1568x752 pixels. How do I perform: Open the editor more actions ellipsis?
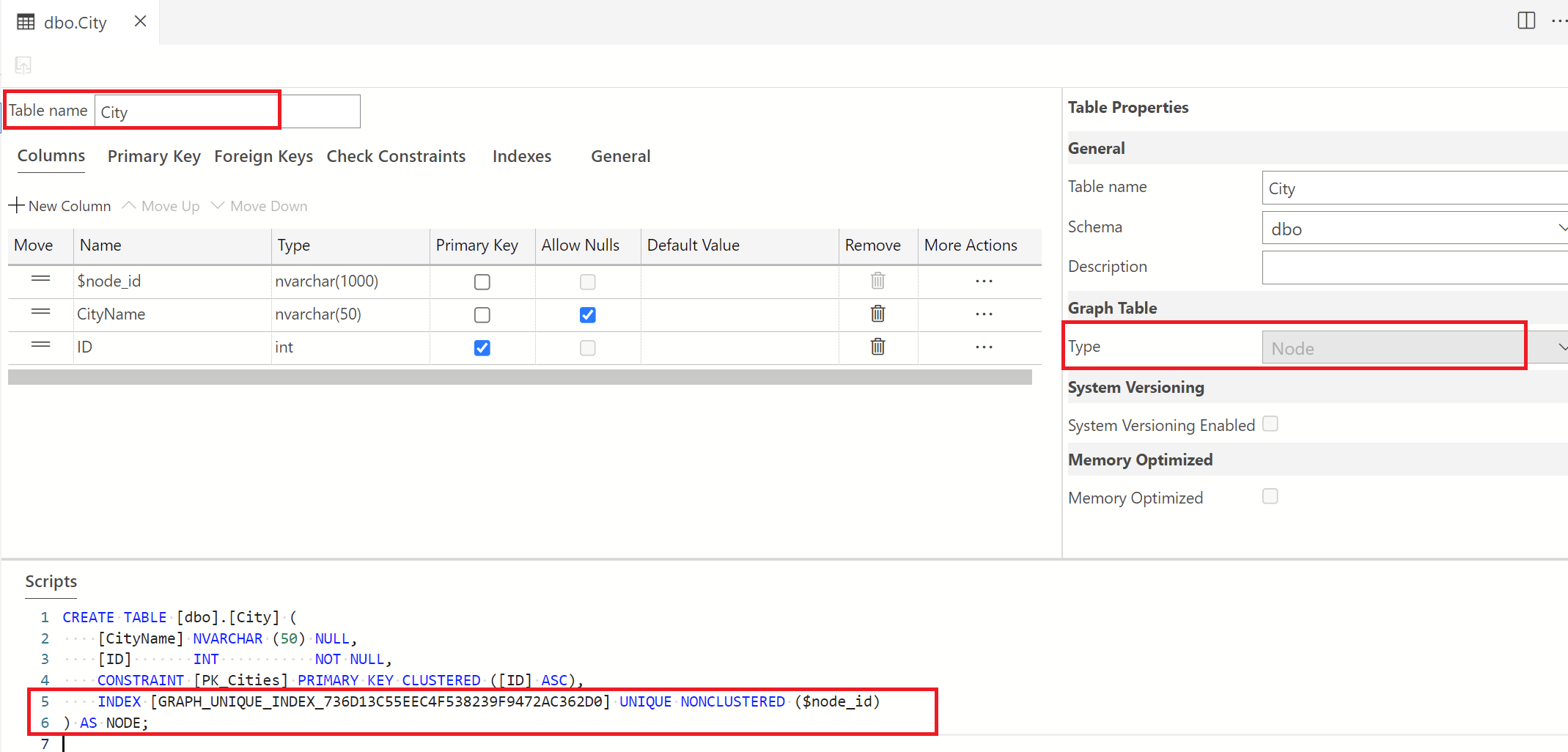point(1559,21)
